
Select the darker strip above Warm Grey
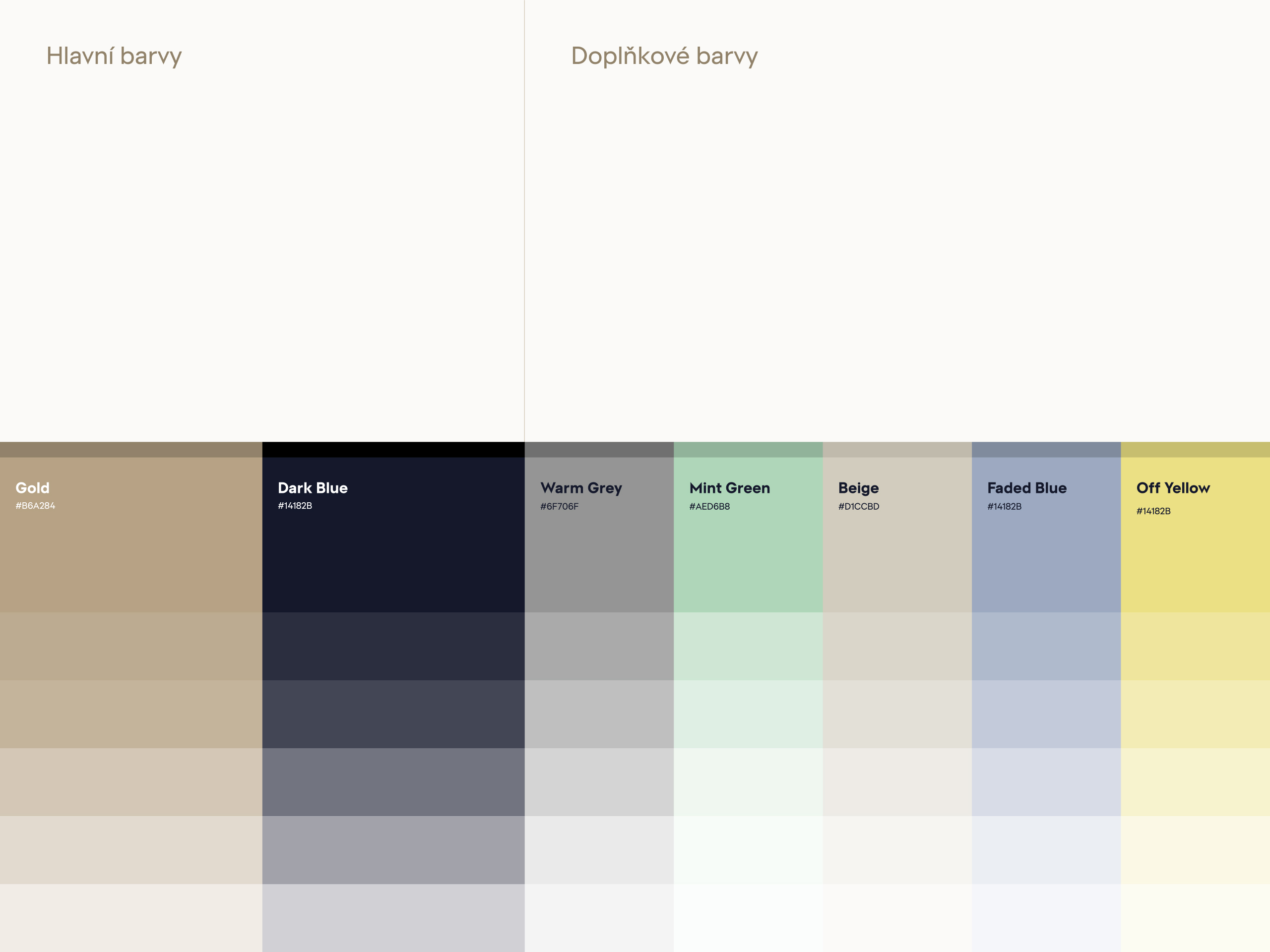pos(599,449)
